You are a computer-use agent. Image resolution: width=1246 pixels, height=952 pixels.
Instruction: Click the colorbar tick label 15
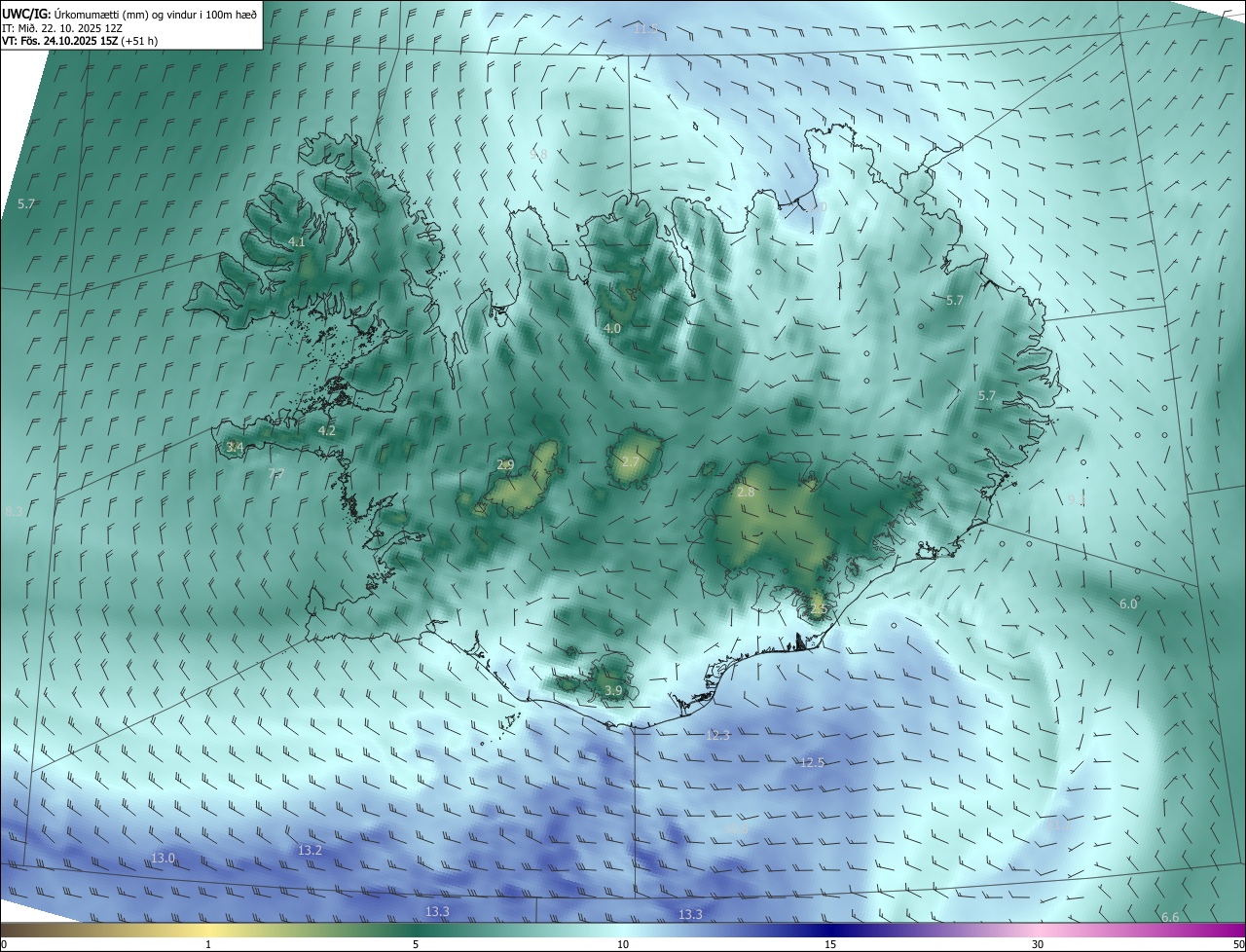coord(830,944)
